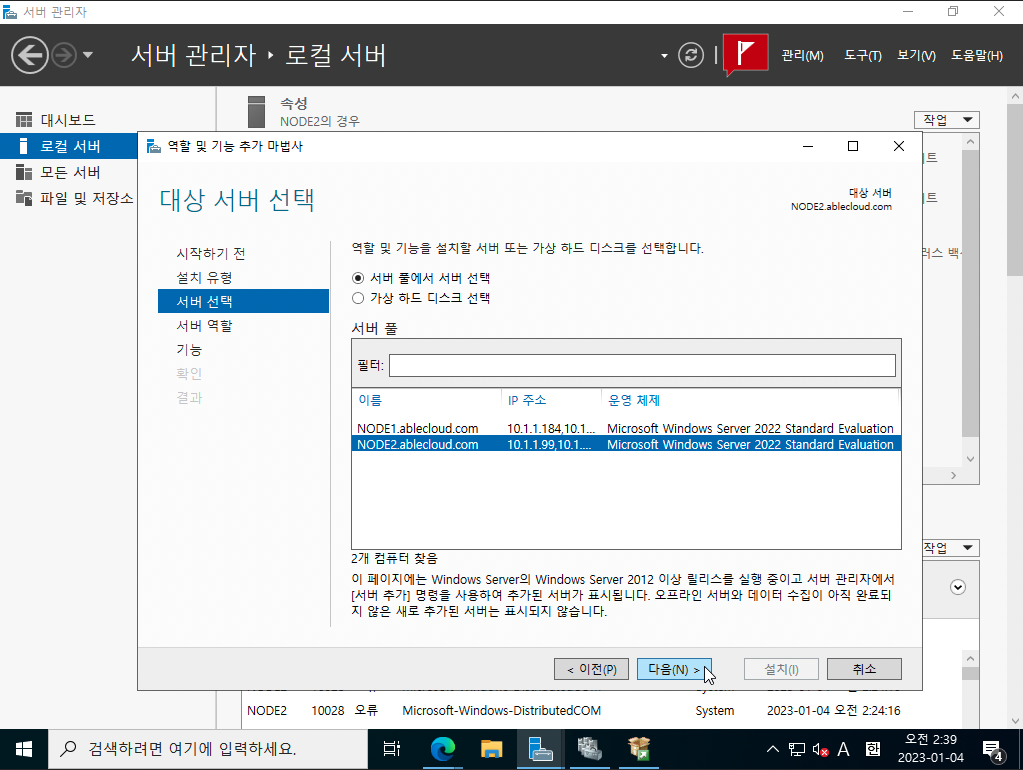Click properties panel vertical scrollbar thumb
The width and height of the screenshot is (1023, 770).
point(970,294)
